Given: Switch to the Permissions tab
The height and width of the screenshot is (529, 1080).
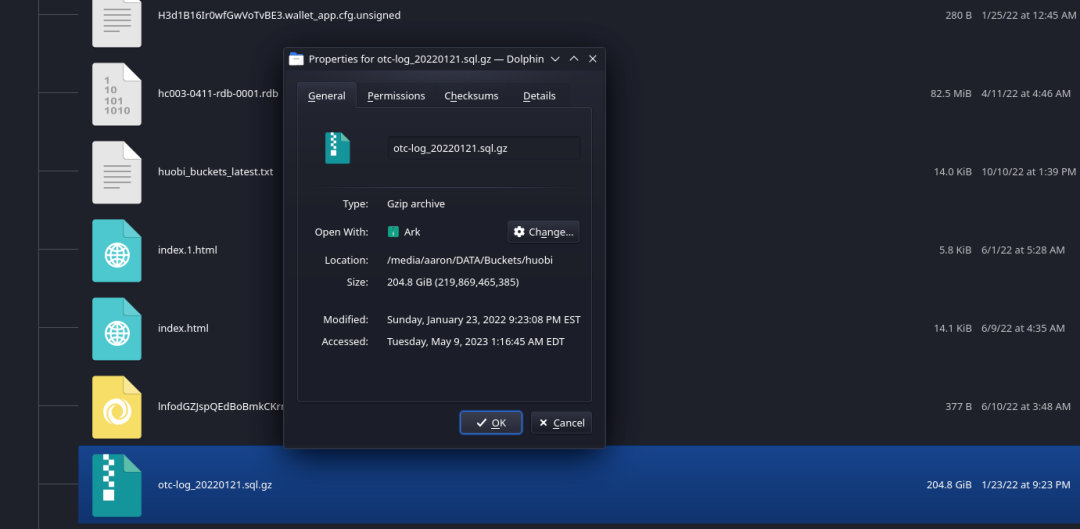Looking at the screenshot, I should point(396,96).
